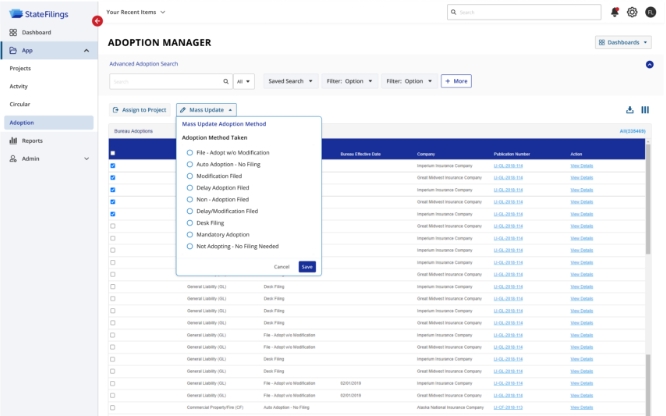Click the magnifier icon in adoption search
Image resolution: width=666 pixels, height=416 pixels.
[226, 81]
